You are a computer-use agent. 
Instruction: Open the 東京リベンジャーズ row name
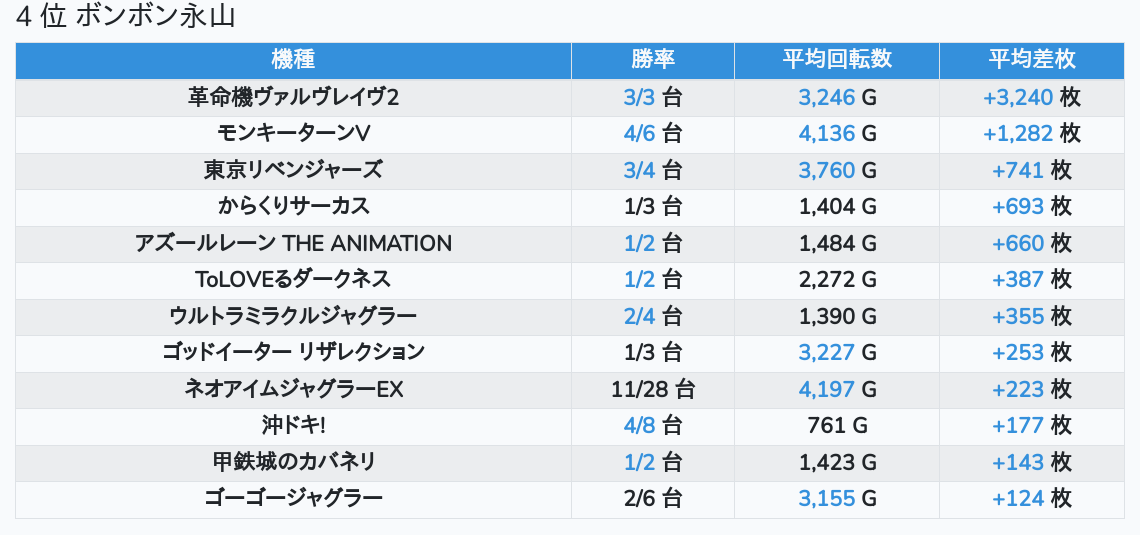click(293, 170)
